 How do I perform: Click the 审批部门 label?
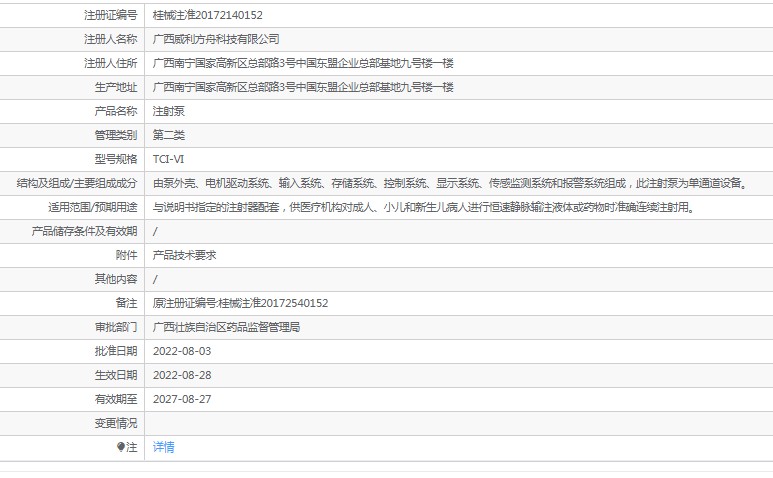116,327
